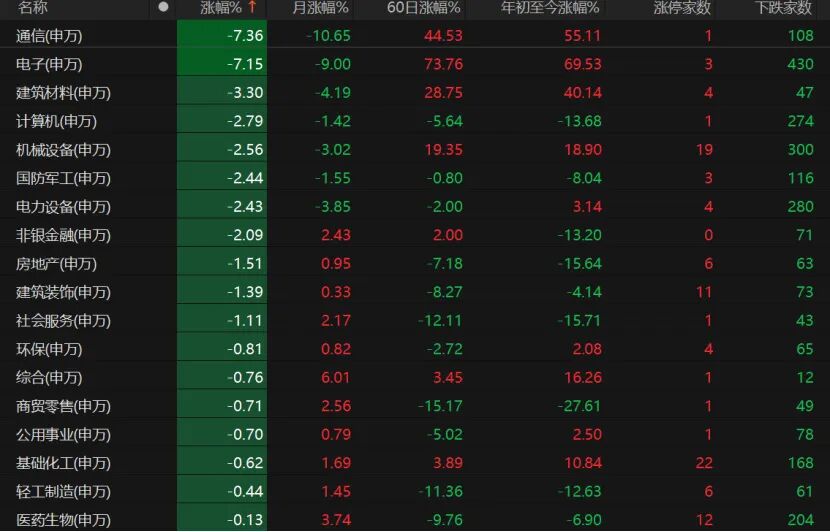Viewport: 830px width, 532px height.
Task: Select the 国防军工(申万) row
Action: coord(415,178)
